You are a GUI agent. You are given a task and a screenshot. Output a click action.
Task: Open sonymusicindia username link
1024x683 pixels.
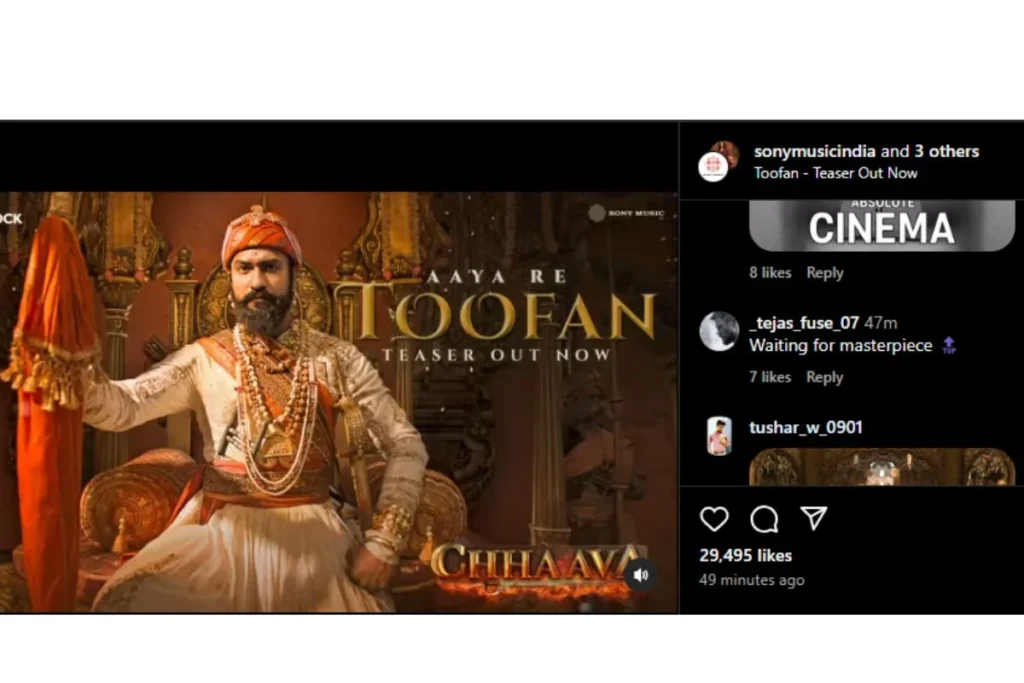point(814,151)
